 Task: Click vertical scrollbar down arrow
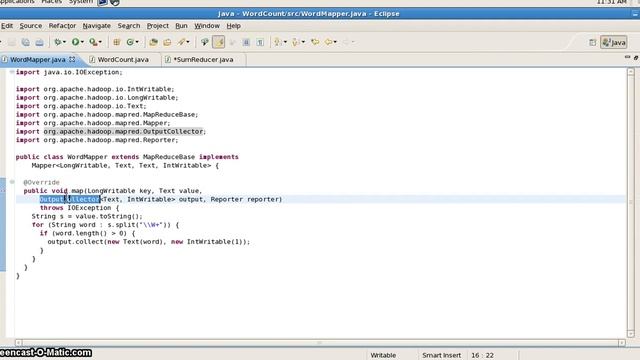(631, 334)
